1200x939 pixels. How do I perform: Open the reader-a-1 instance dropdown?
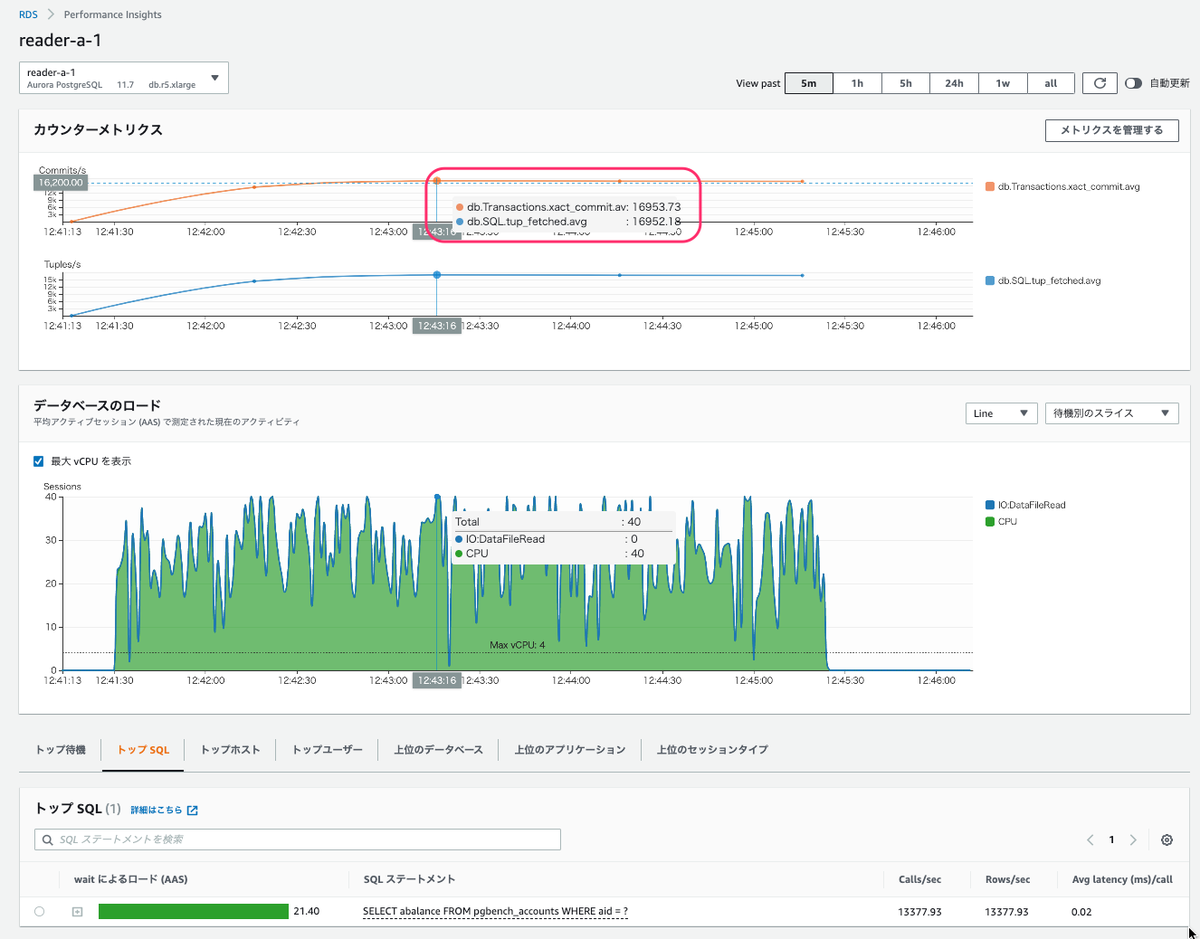tap(124, 78)
